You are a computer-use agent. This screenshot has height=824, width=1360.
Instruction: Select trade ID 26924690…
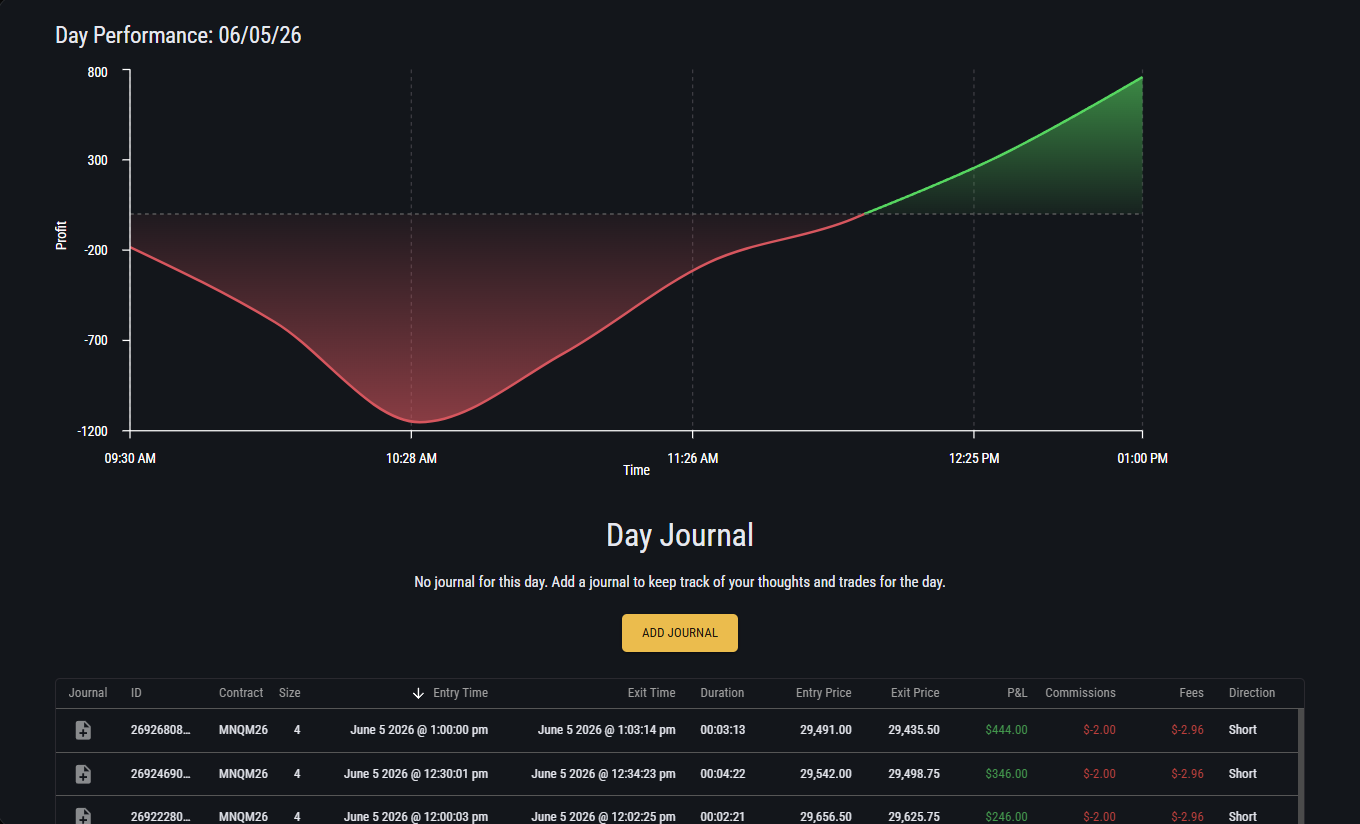tap(160, 774)
